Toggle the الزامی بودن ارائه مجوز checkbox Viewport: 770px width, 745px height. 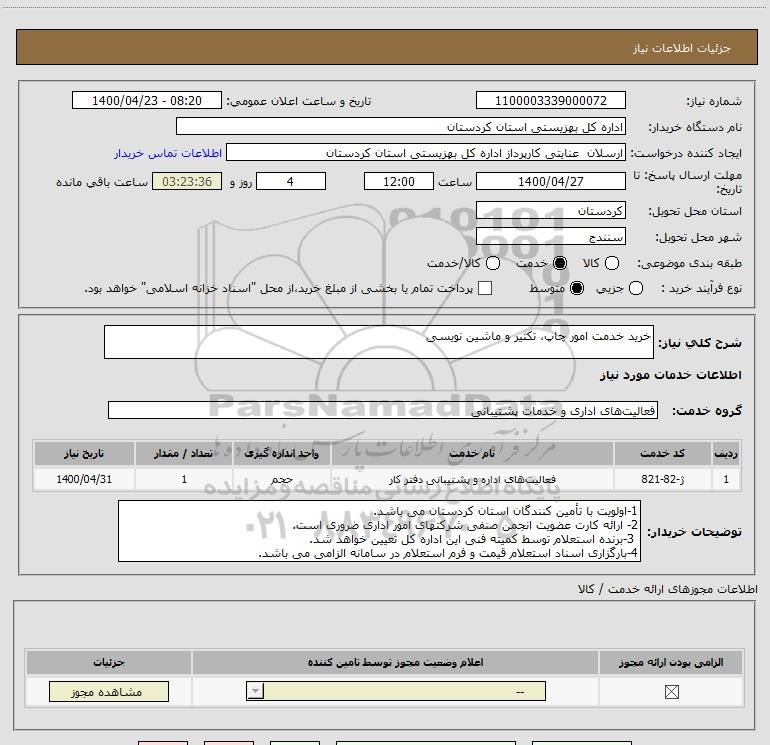(x=672, y=692)
